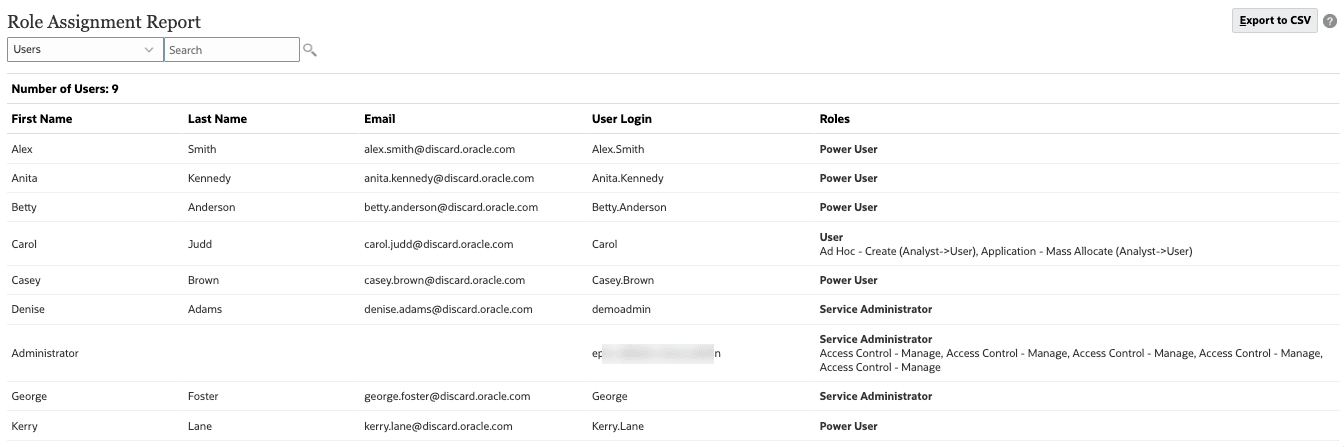The width and height of the screenshot is (1344, 447).
Task: Click the User Login column header
Action: [621, 119]
